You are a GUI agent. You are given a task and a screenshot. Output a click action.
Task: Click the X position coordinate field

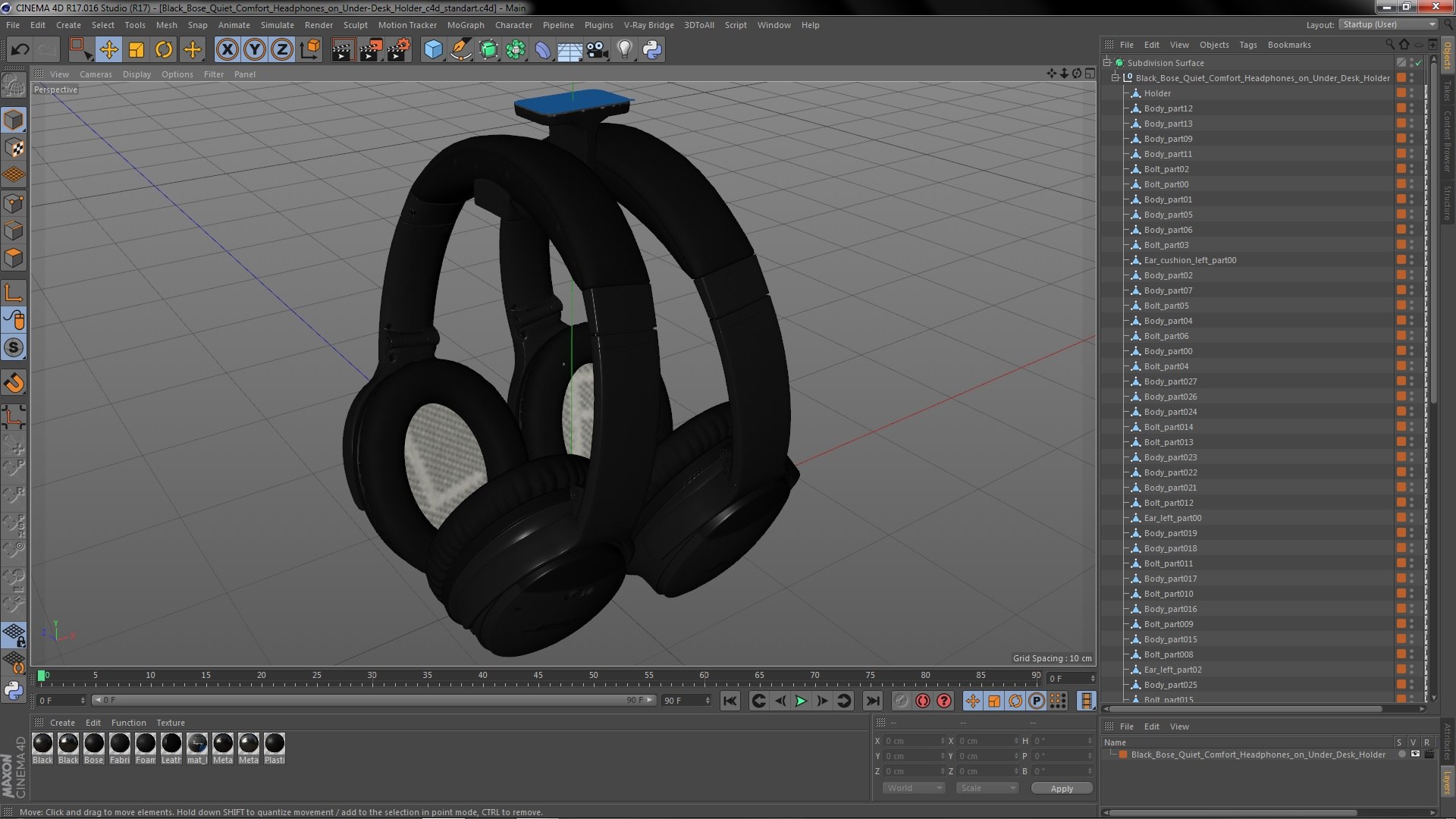pos(913,741)
